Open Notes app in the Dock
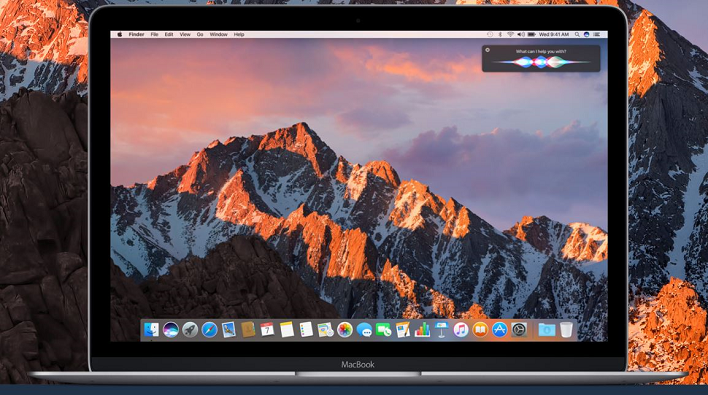The image size is (708, 395). click(x=287, y=330)
